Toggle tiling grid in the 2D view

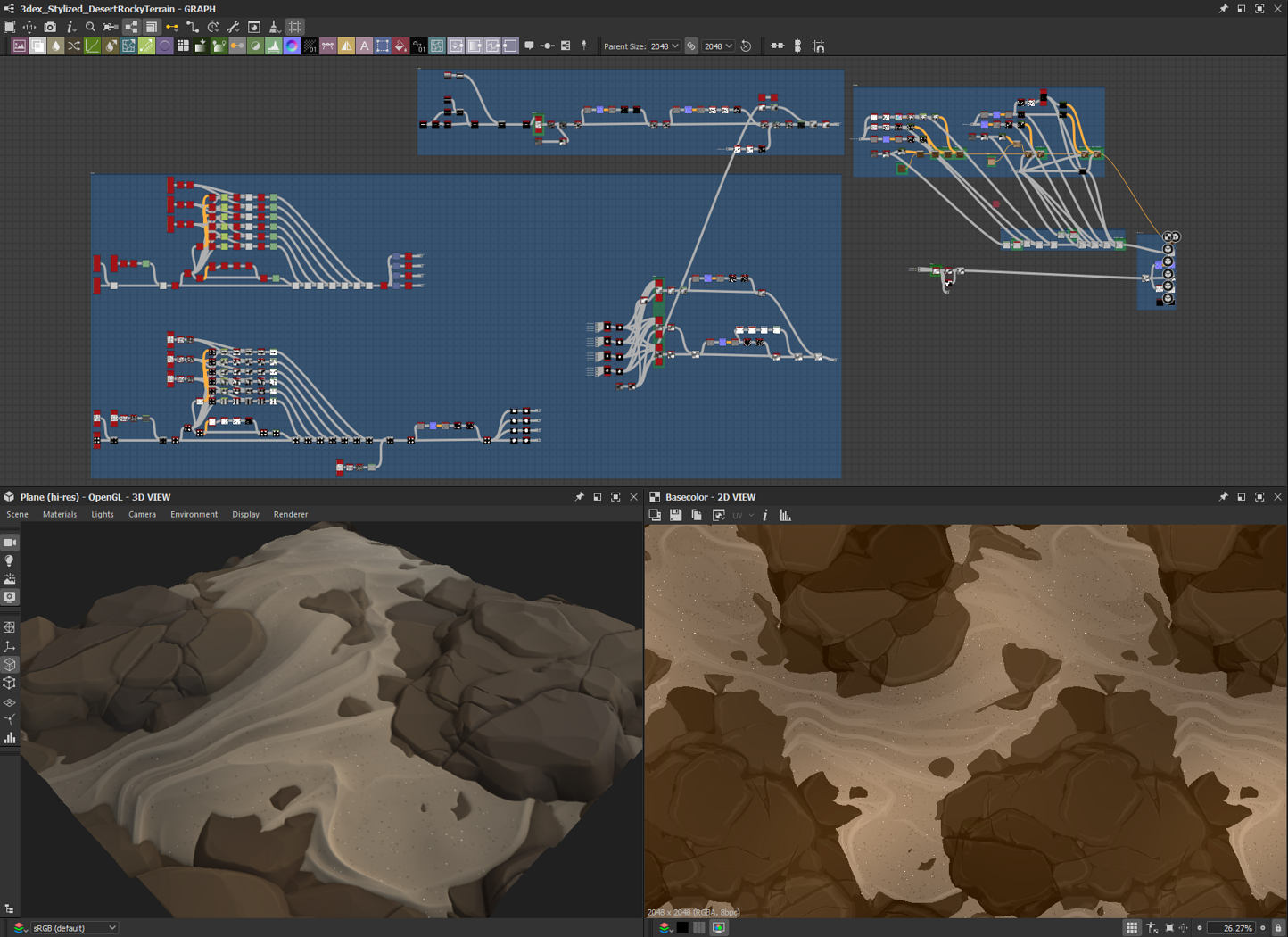pyautogui.click(x=1132, y=928)
